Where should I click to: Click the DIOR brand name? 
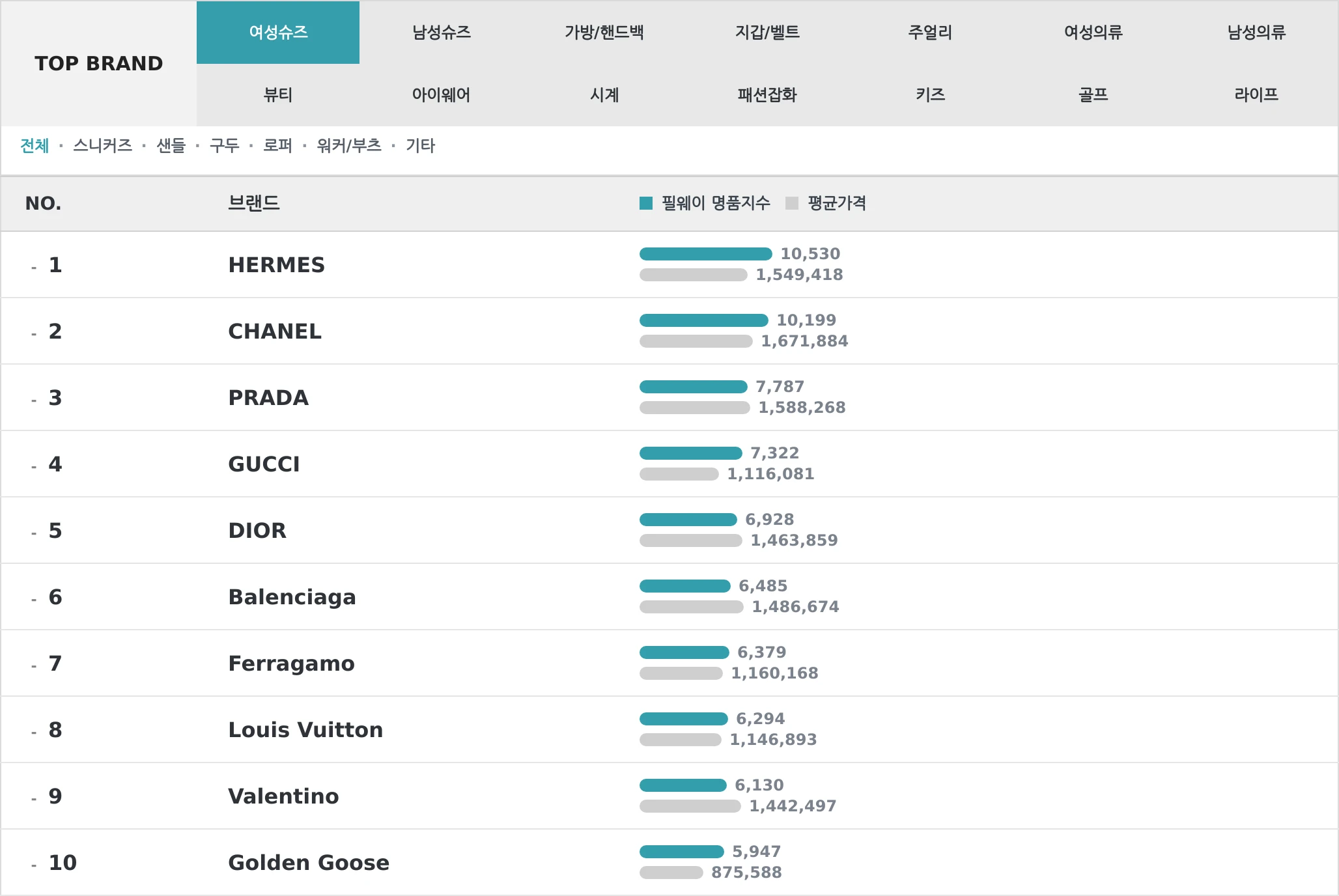pyautogui.click(x=257, y=531)
